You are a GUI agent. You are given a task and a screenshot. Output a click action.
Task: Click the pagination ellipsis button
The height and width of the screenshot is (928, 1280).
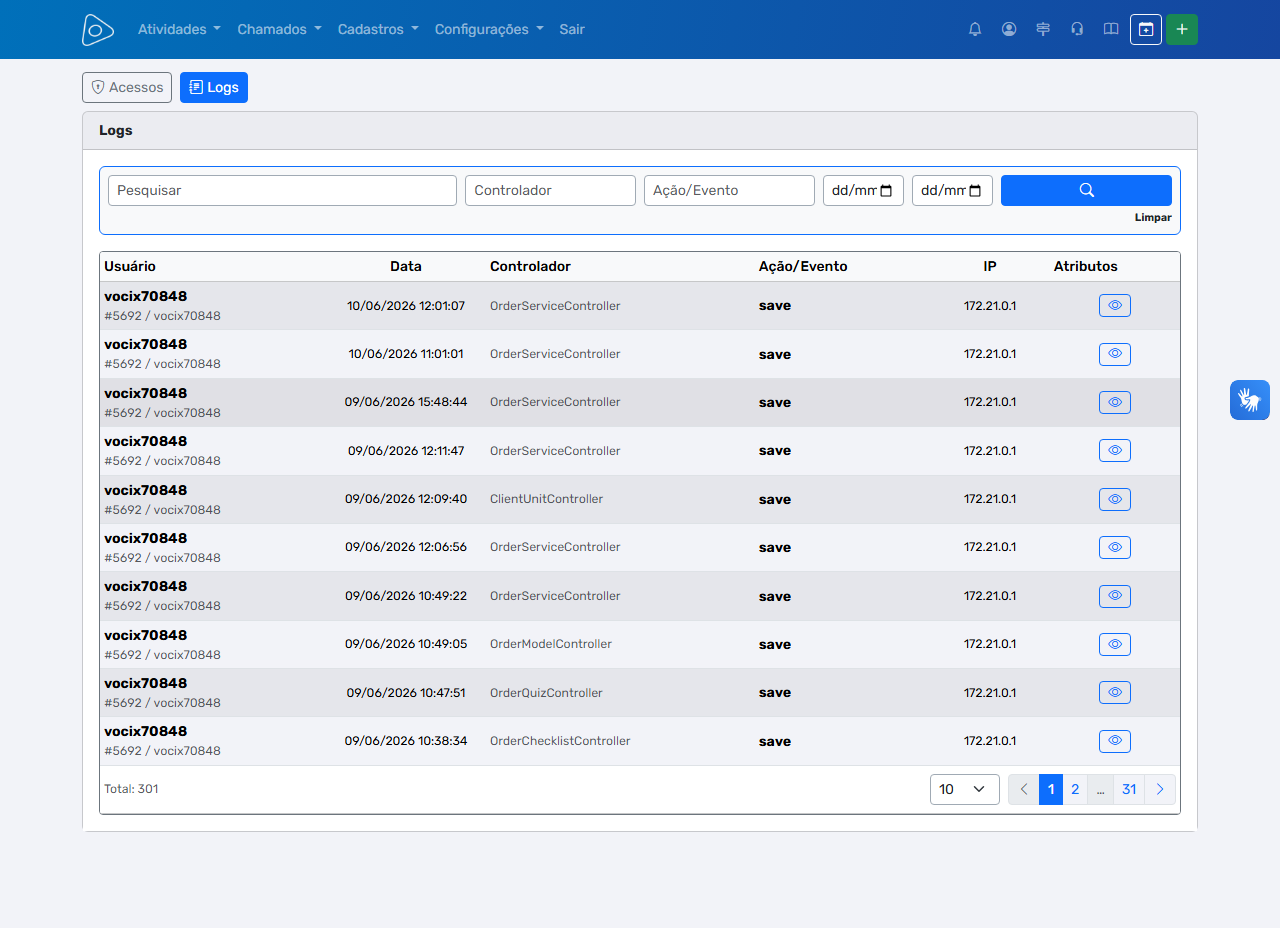point(1100,789)
